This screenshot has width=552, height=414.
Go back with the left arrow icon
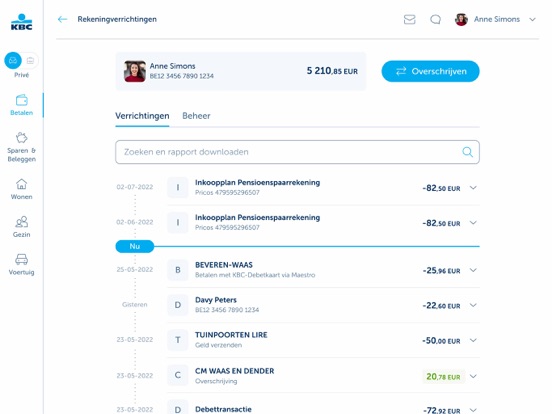[62, 19]
